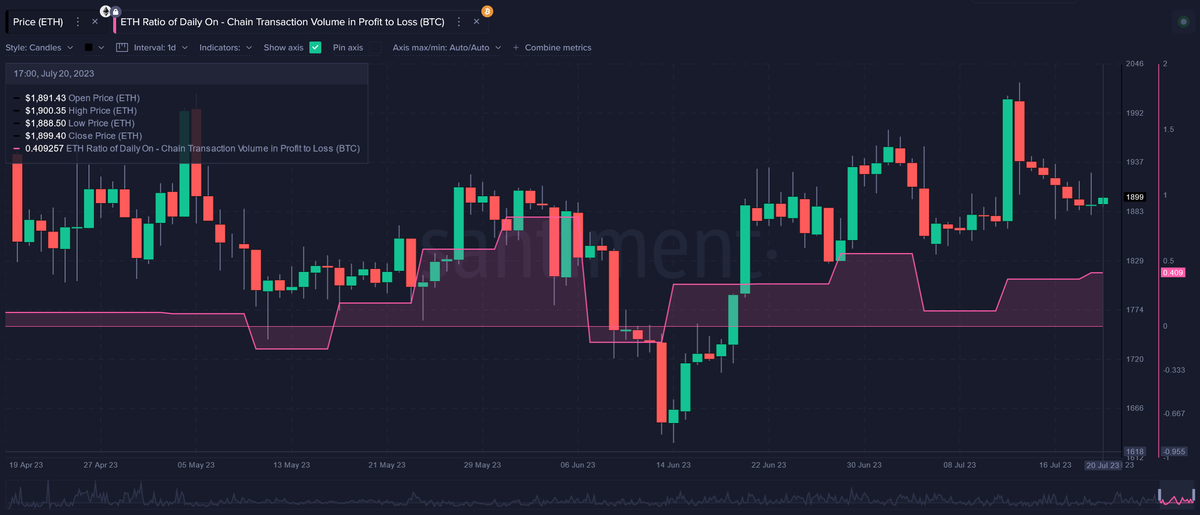Click the -0.667 ratio axis label

click(1172, 413)
